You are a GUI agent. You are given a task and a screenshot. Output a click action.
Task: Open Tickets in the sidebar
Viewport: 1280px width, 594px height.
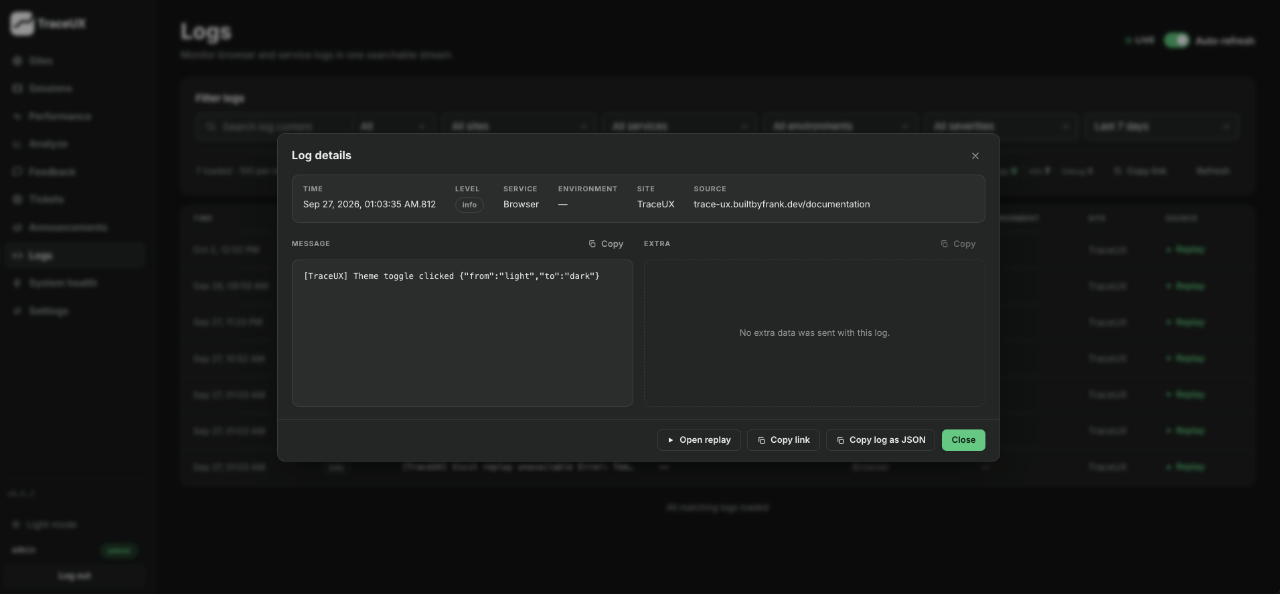(75, 199)
